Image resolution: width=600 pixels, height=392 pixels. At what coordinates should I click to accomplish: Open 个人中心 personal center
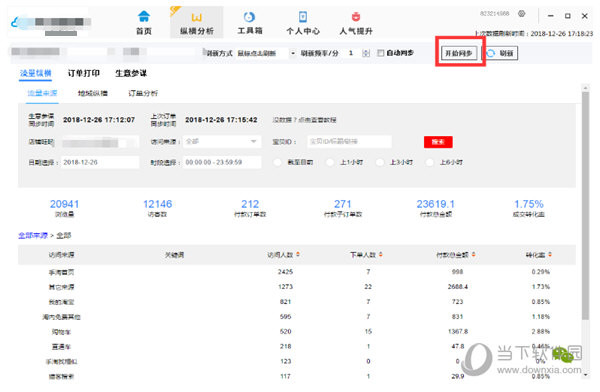pyautogui.click(x=303, y=22)
